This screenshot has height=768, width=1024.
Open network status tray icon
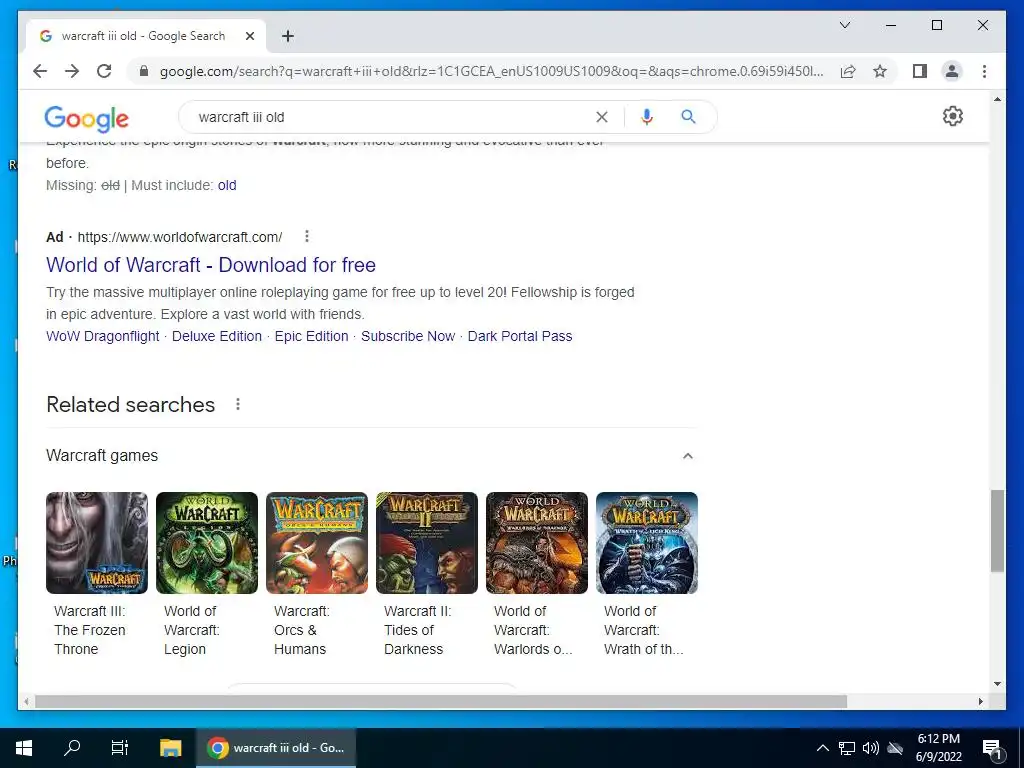847,748
